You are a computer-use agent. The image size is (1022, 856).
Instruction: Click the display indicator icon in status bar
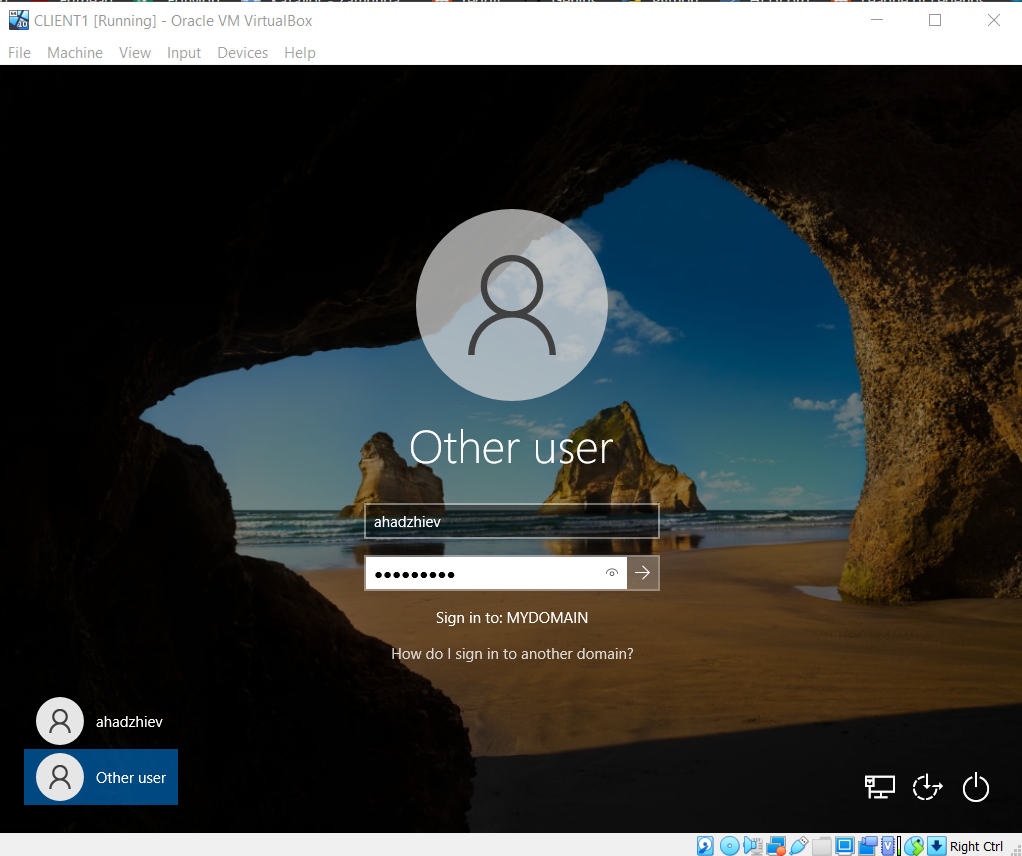click(845, 846)
